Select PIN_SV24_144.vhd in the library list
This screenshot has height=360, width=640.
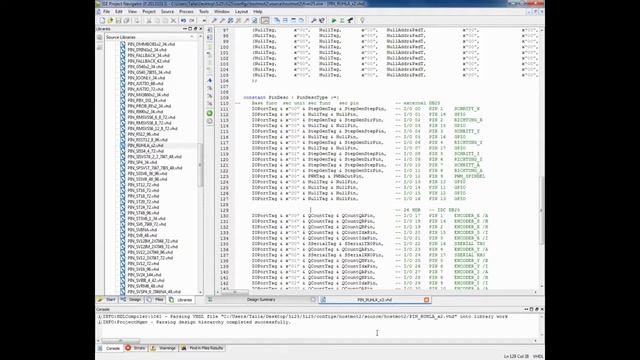[x=144, y=275]
